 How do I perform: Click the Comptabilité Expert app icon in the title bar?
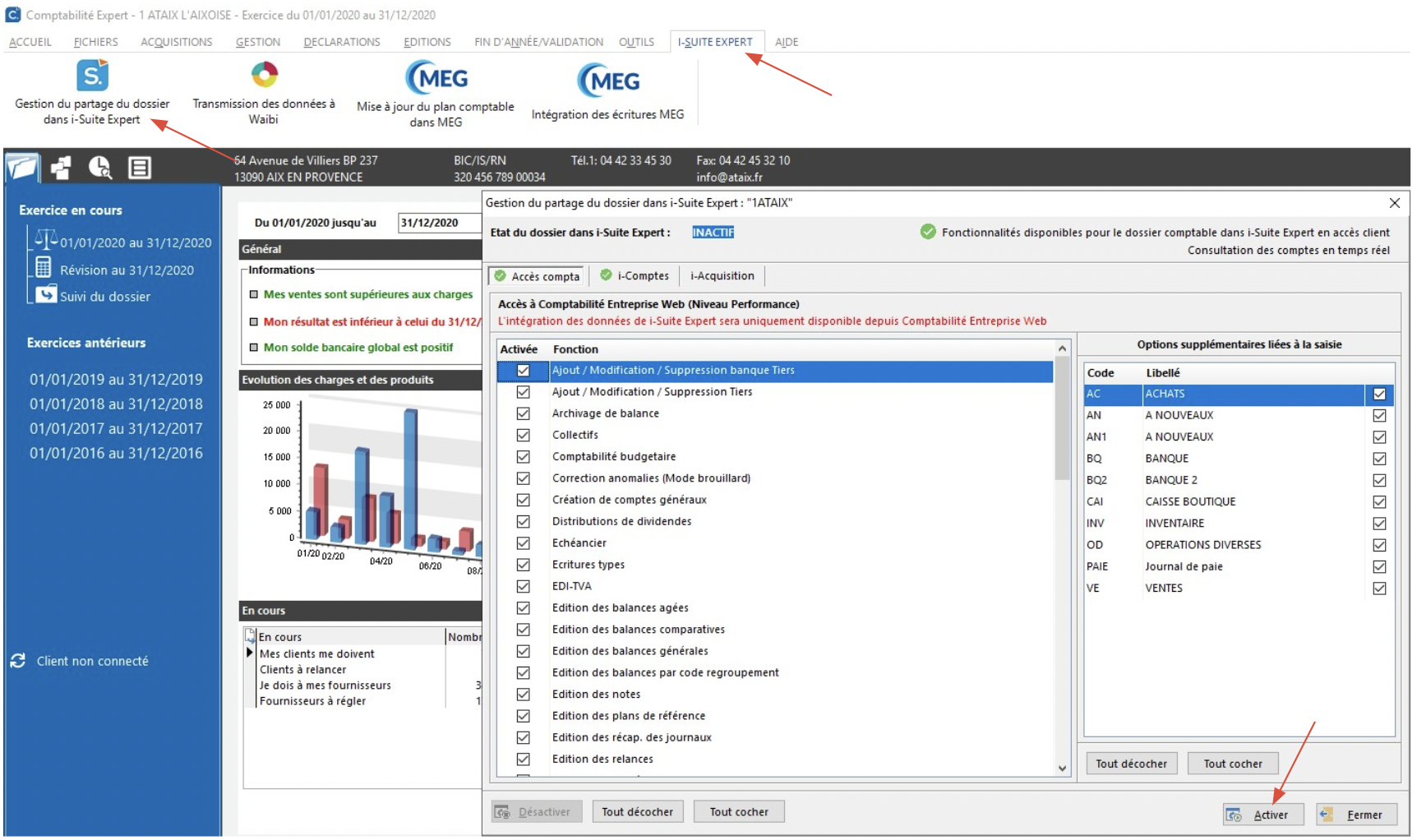(x=12, y=14)
